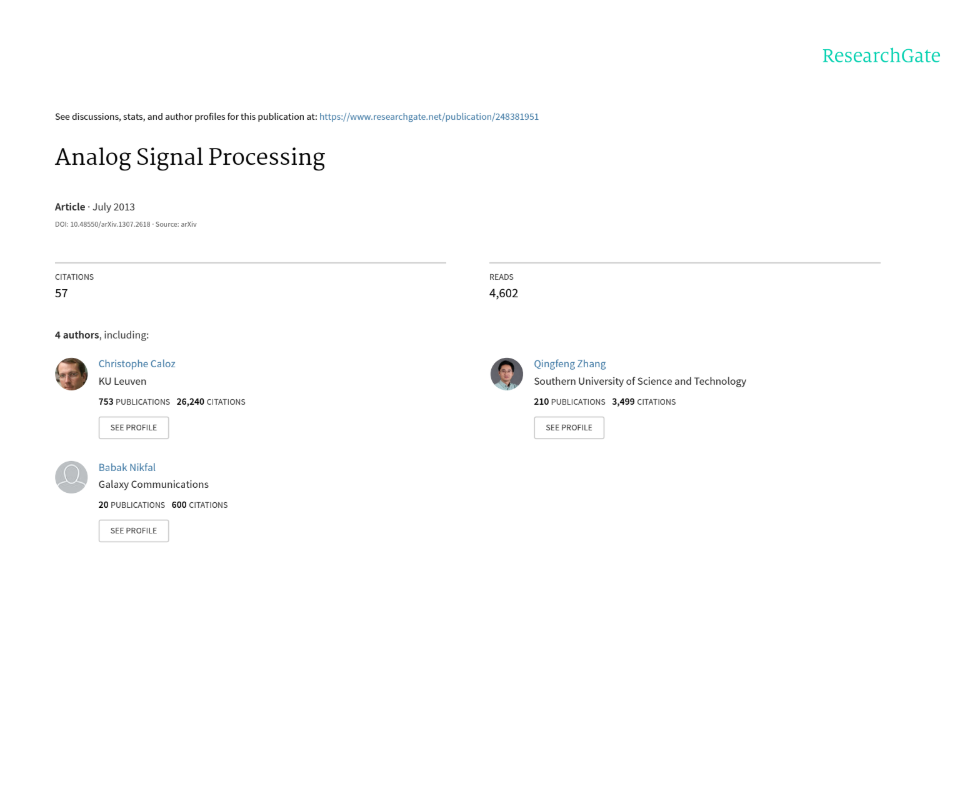Click the reads count 4,602
This screenshot has height=792, width=969.
[504, 293]
